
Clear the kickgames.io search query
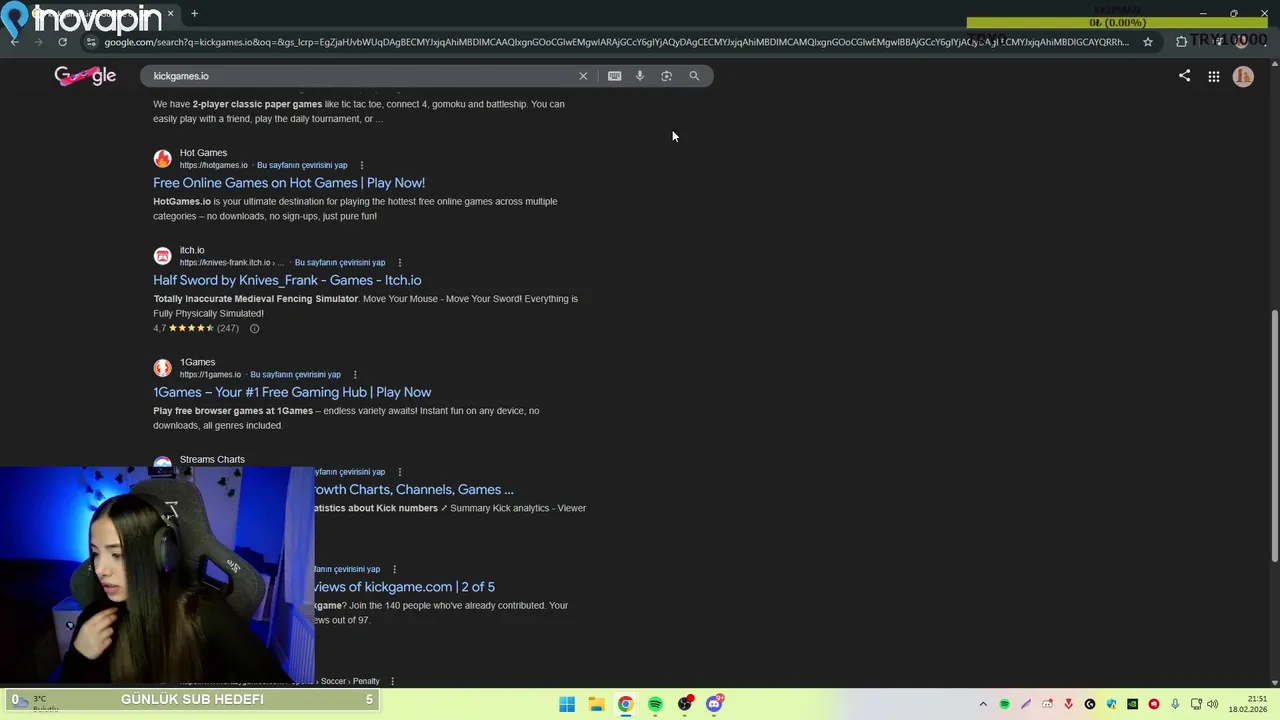pos(583,76)
